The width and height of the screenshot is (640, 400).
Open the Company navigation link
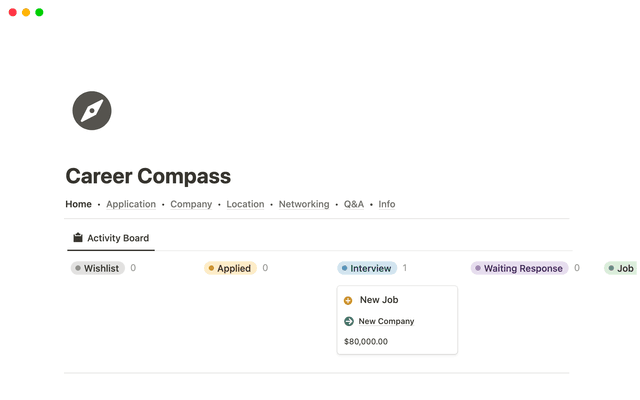[x=191, y=204]
